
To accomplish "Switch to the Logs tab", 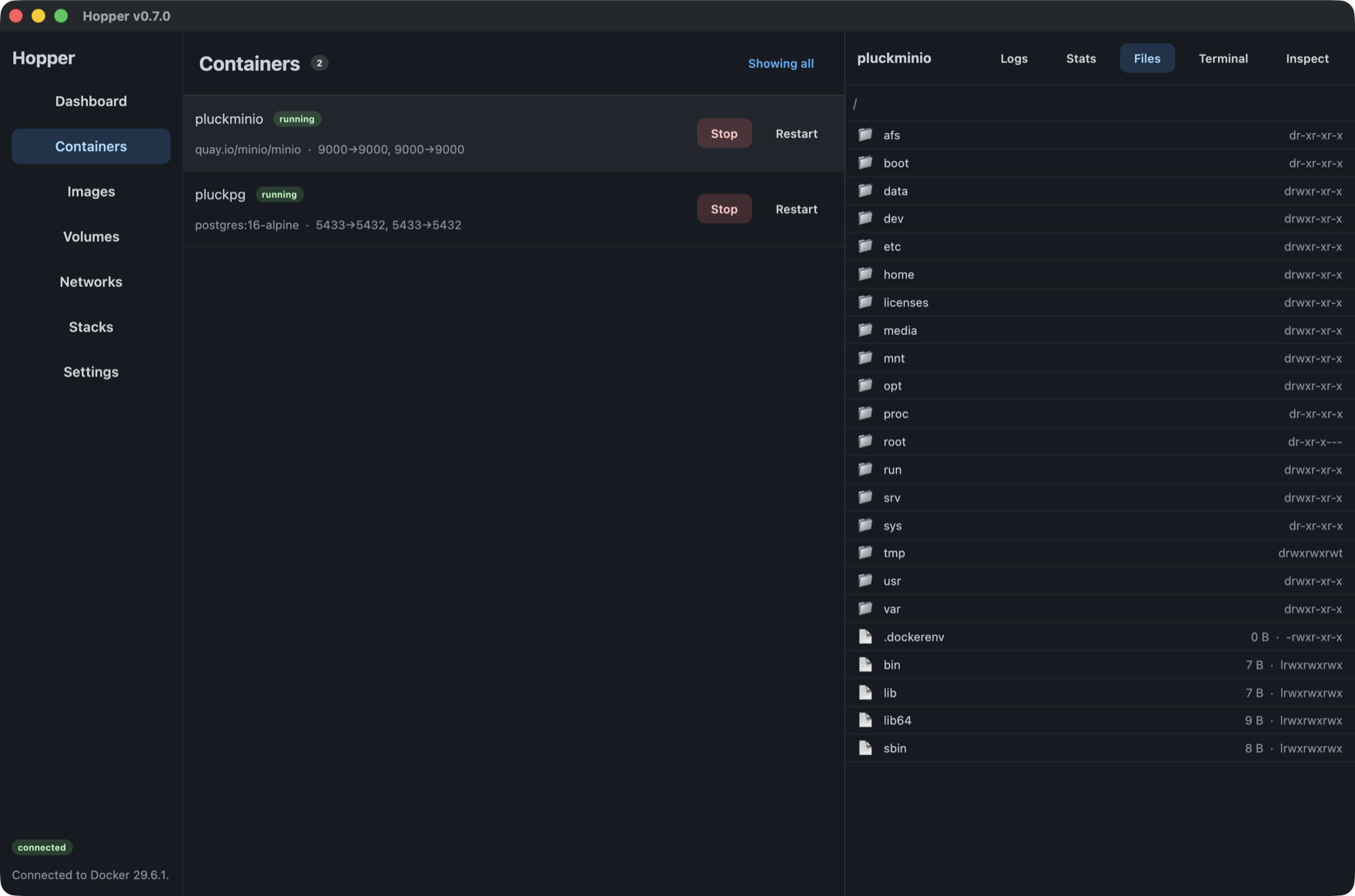I will pos(1014,59).
